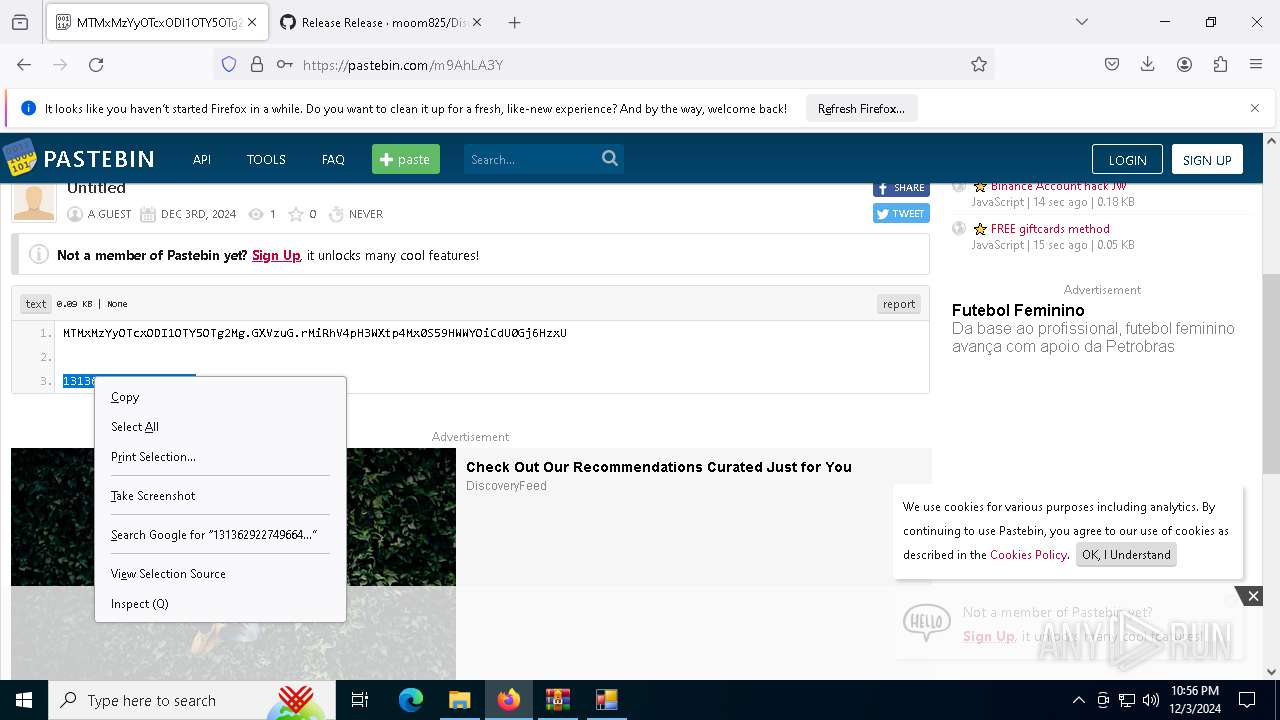1280x720 pixels.
Task: Open the Firefox account icon
Action: [1184, 64]
